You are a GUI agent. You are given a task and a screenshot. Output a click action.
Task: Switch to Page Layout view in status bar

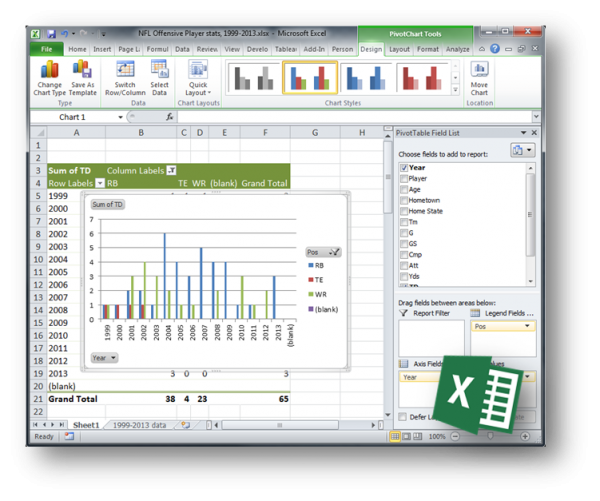tap(406, 436)
